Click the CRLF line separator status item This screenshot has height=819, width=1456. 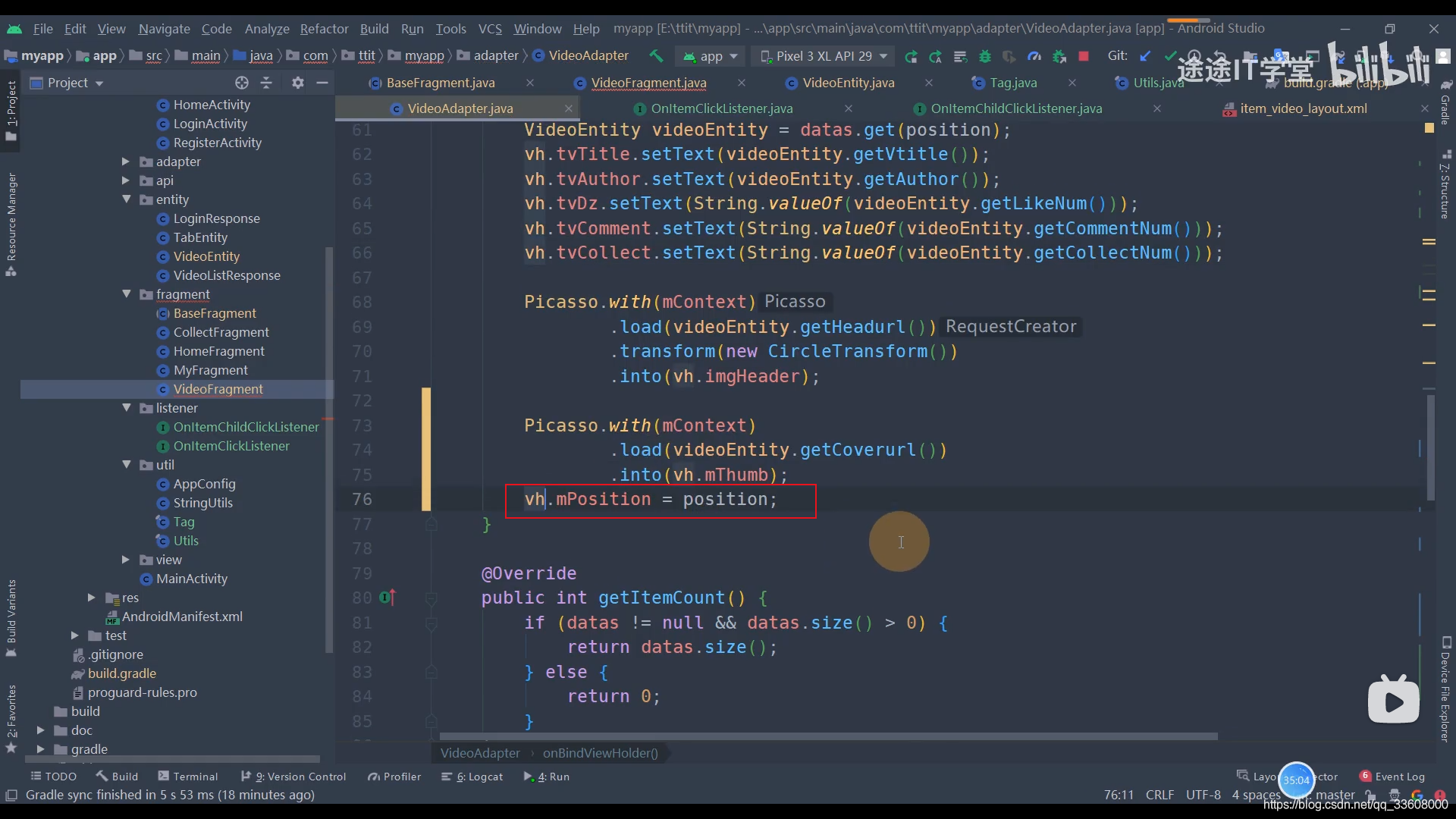click(x=1159, y=795)
